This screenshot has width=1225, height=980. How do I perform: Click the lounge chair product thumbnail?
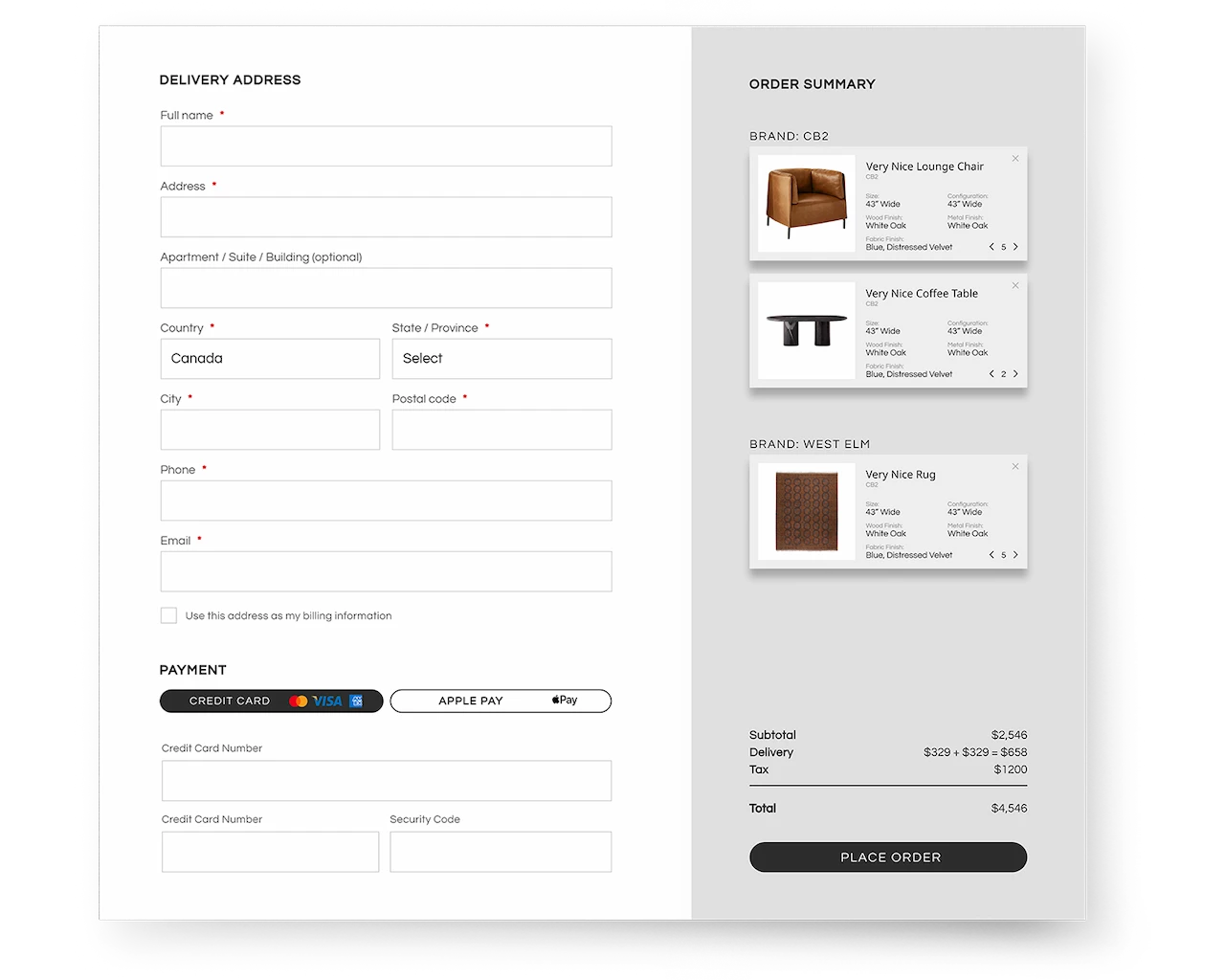(x=806, y=203)
